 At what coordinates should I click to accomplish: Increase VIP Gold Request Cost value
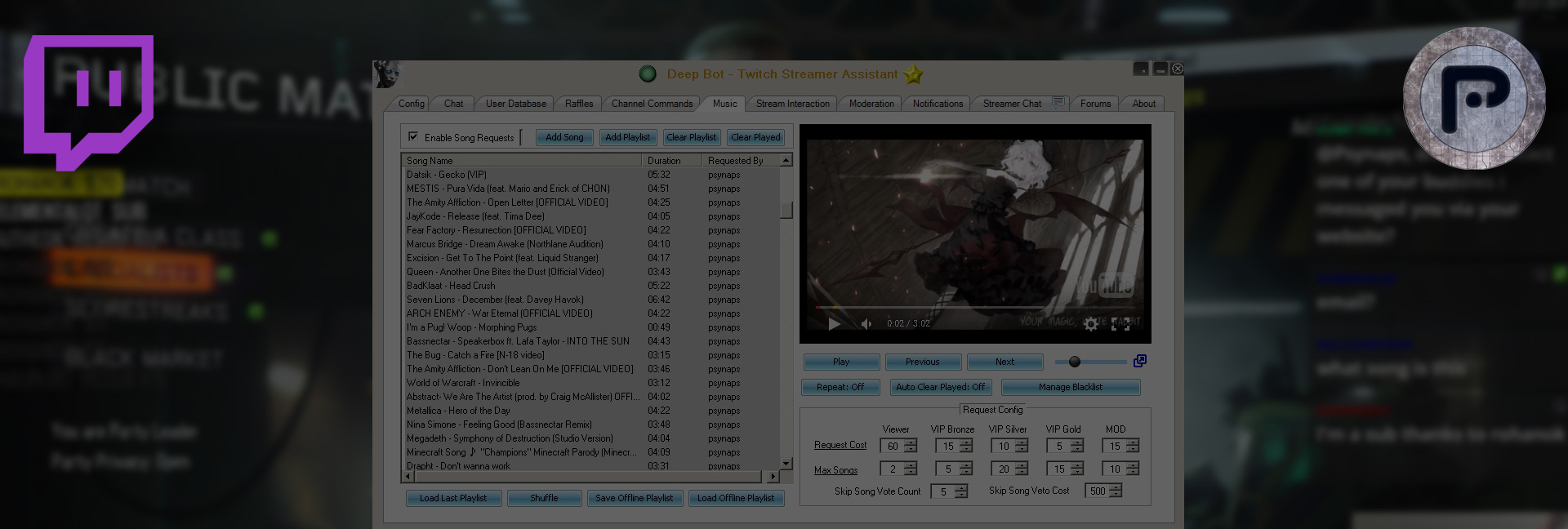[1077, 442]
